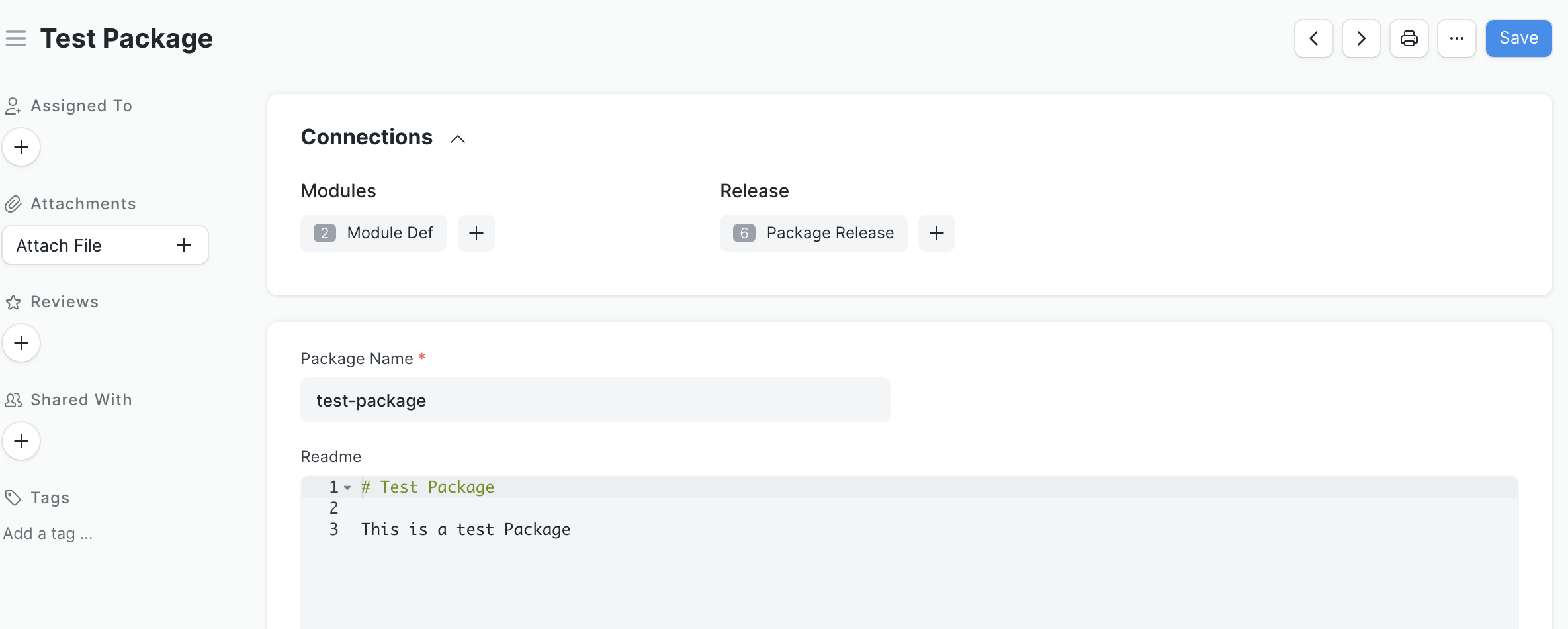This screenshot has height=629, width=1568.
Task: Click the print icon
Action: (x=1409, y=38)
